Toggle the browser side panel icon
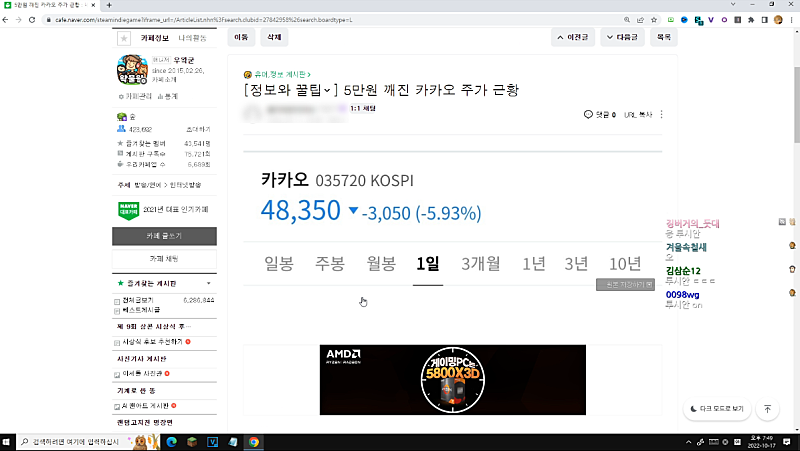 point(764,20)
